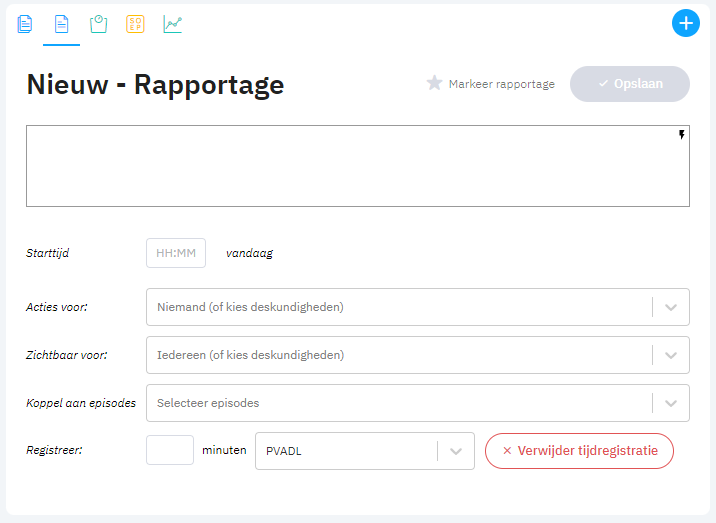Viewport: 716px width, 523px height.
Task: Open the line chart graph icon
Action: click(x=173, y=24)
